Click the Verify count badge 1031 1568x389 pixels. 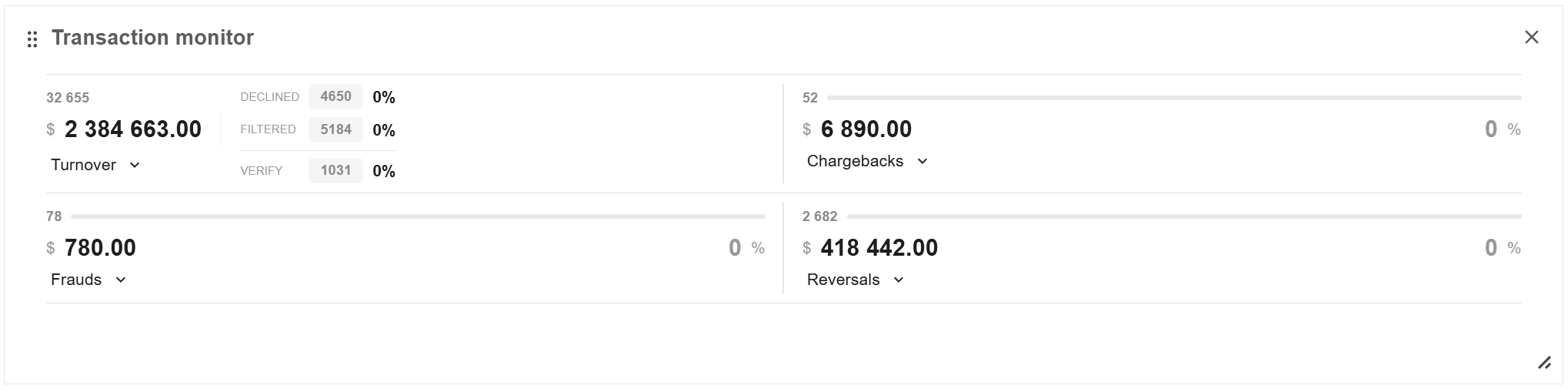335,170
